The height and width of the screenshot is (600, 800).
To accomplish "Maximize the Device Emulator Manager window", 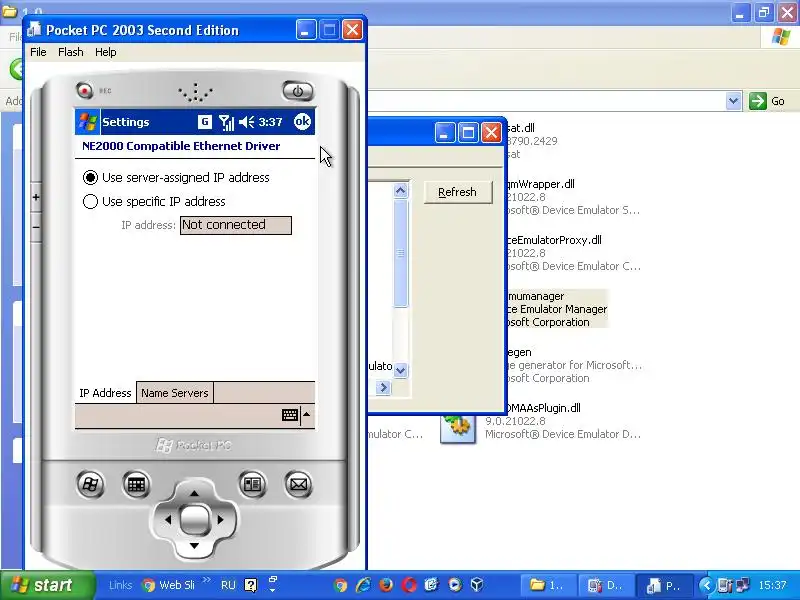I will coord(468,133).
